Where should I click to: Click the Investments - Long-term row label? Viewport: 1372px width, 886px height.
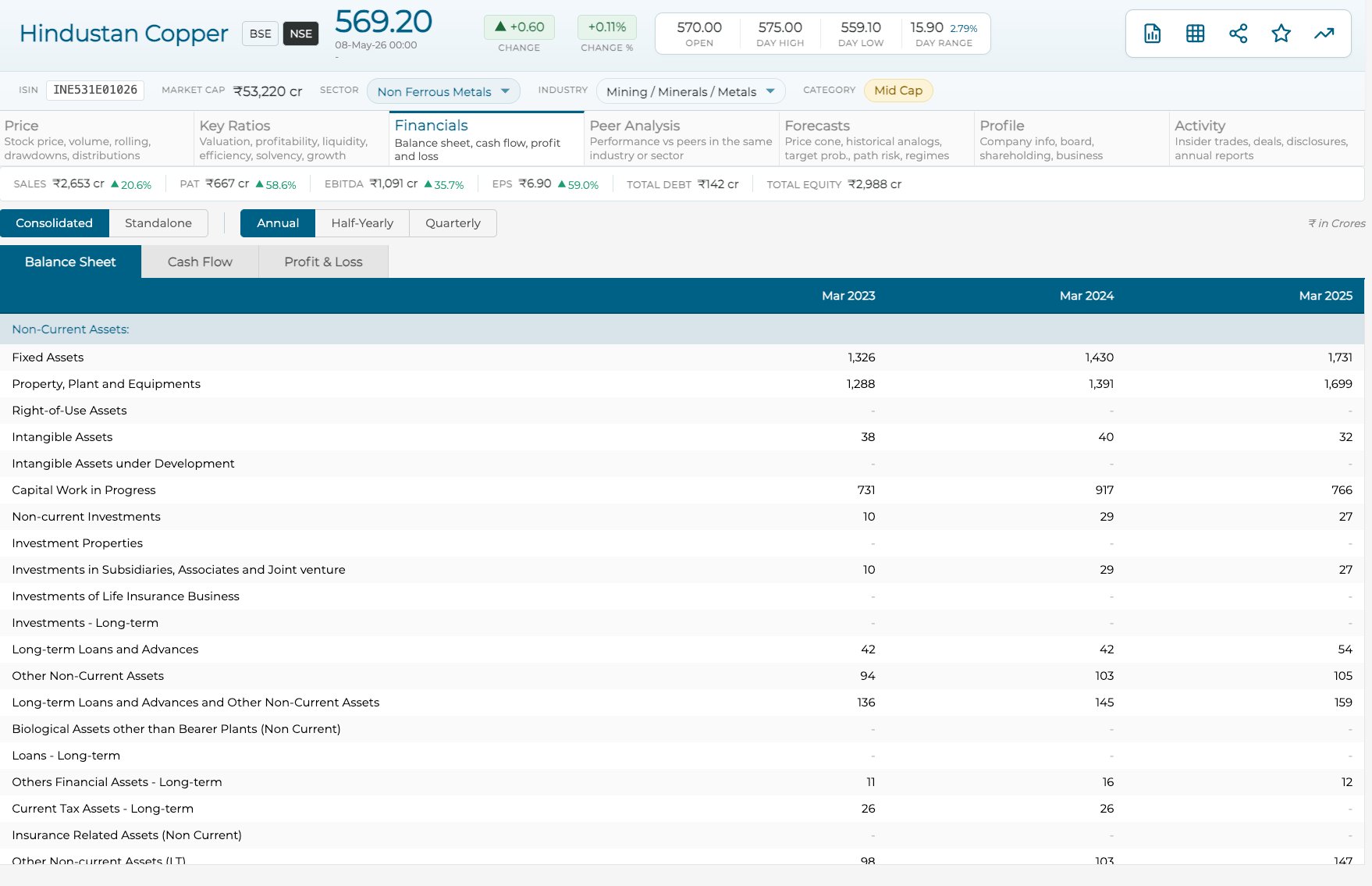(x=85, y=623)
